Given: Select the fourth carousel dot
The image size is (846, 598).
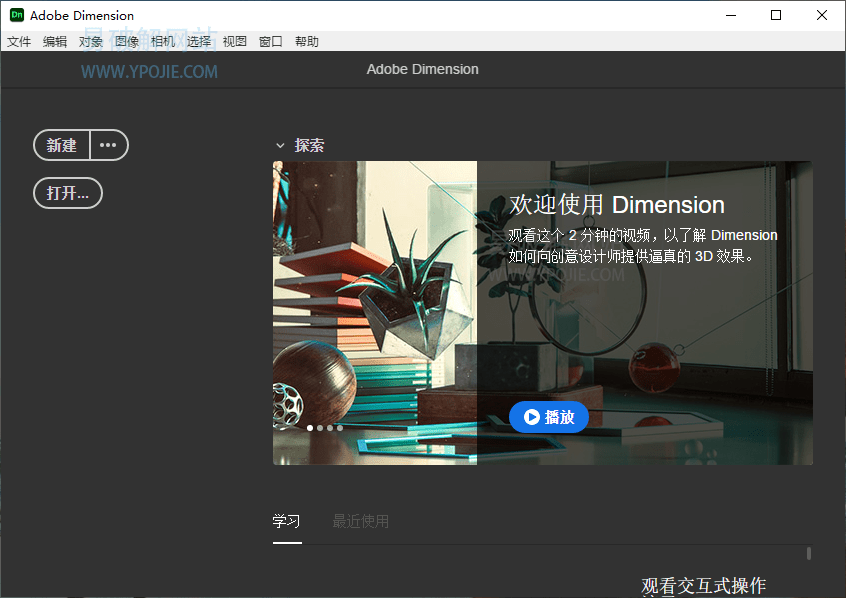Looking at the screenshot, I should (340, 428).
